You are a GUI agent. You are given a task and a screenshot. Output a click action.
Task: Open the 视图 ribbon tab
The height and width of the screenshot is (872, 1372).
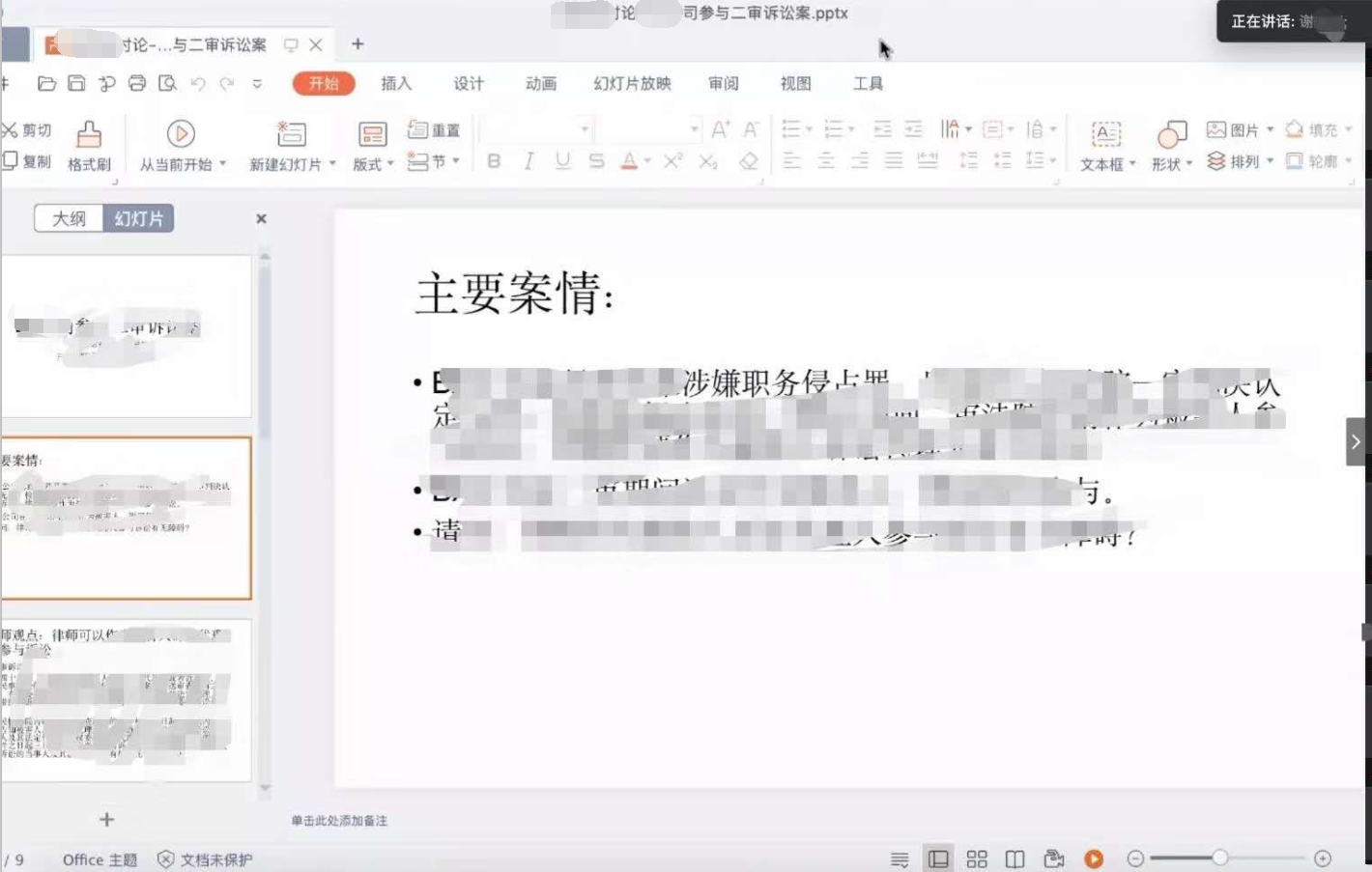point(796,84)
